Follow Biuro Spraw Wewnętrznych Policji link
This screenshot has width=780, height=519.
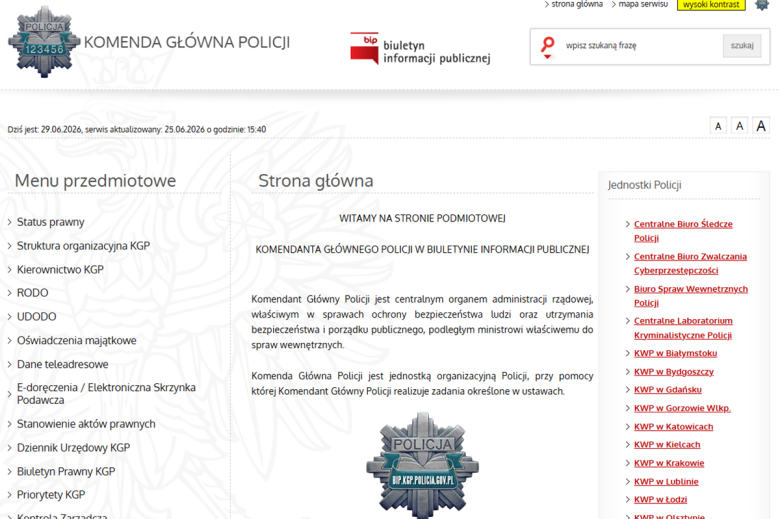click(x=690, y=296)
